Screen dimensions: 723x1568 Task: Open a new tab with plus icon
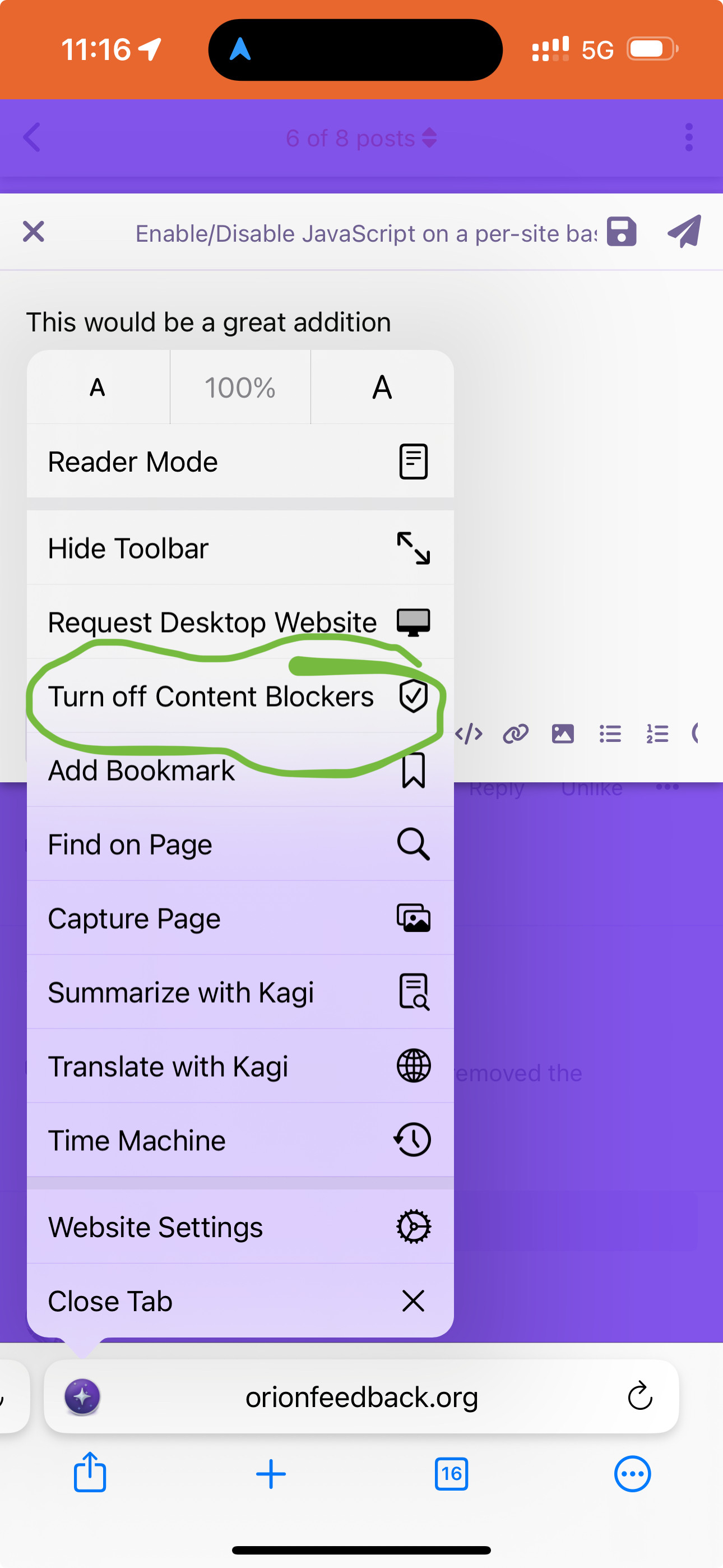271,1474
